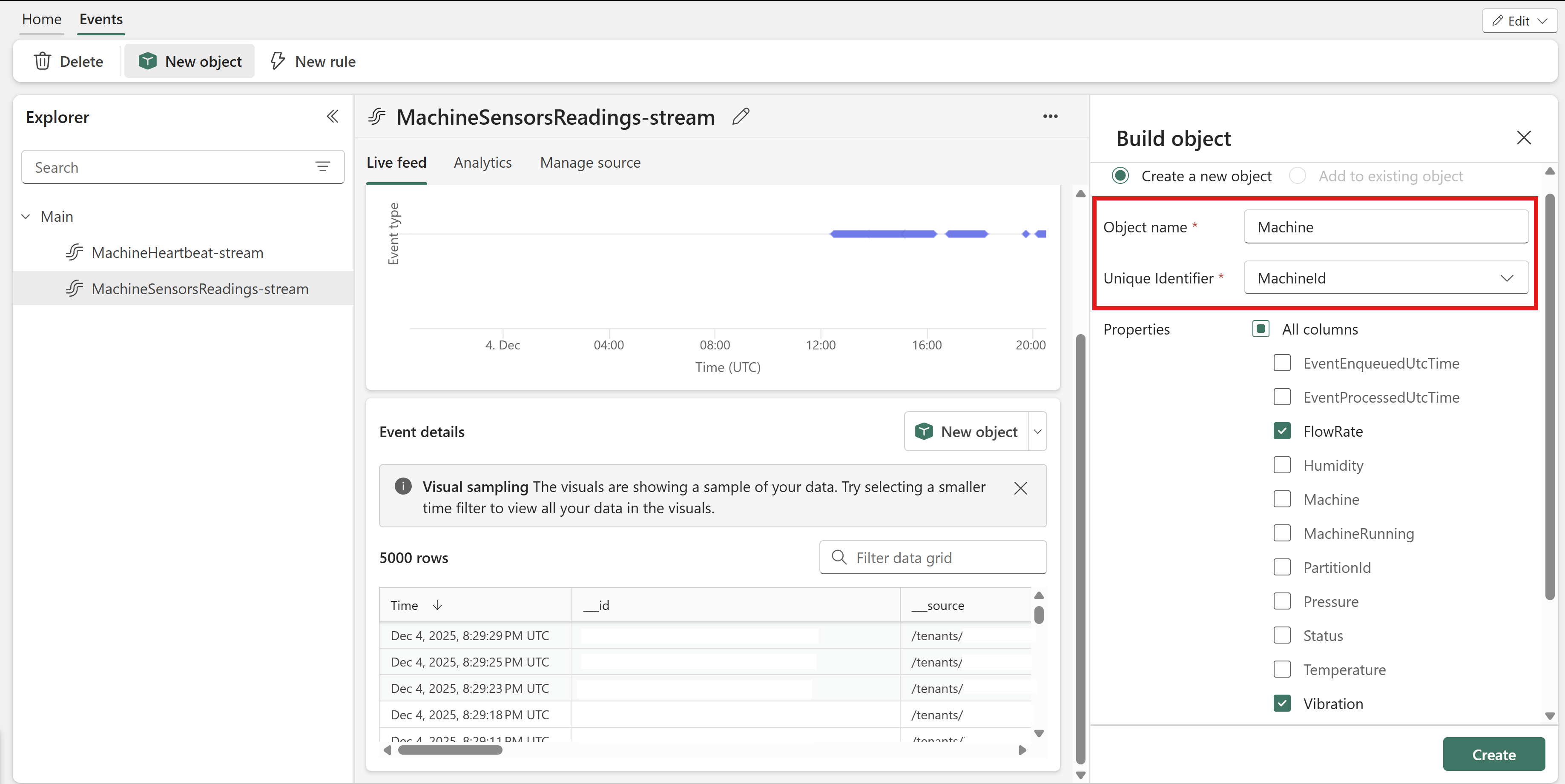Click the magnifier icon in Filter data grid
The image size is (1565, 784).
pyautogui.click(x=839, y=558)
